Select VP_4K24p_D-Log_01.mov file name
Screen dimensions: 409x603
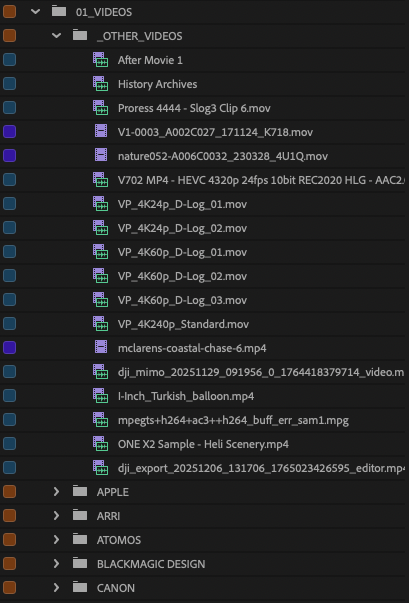[182, 204]
